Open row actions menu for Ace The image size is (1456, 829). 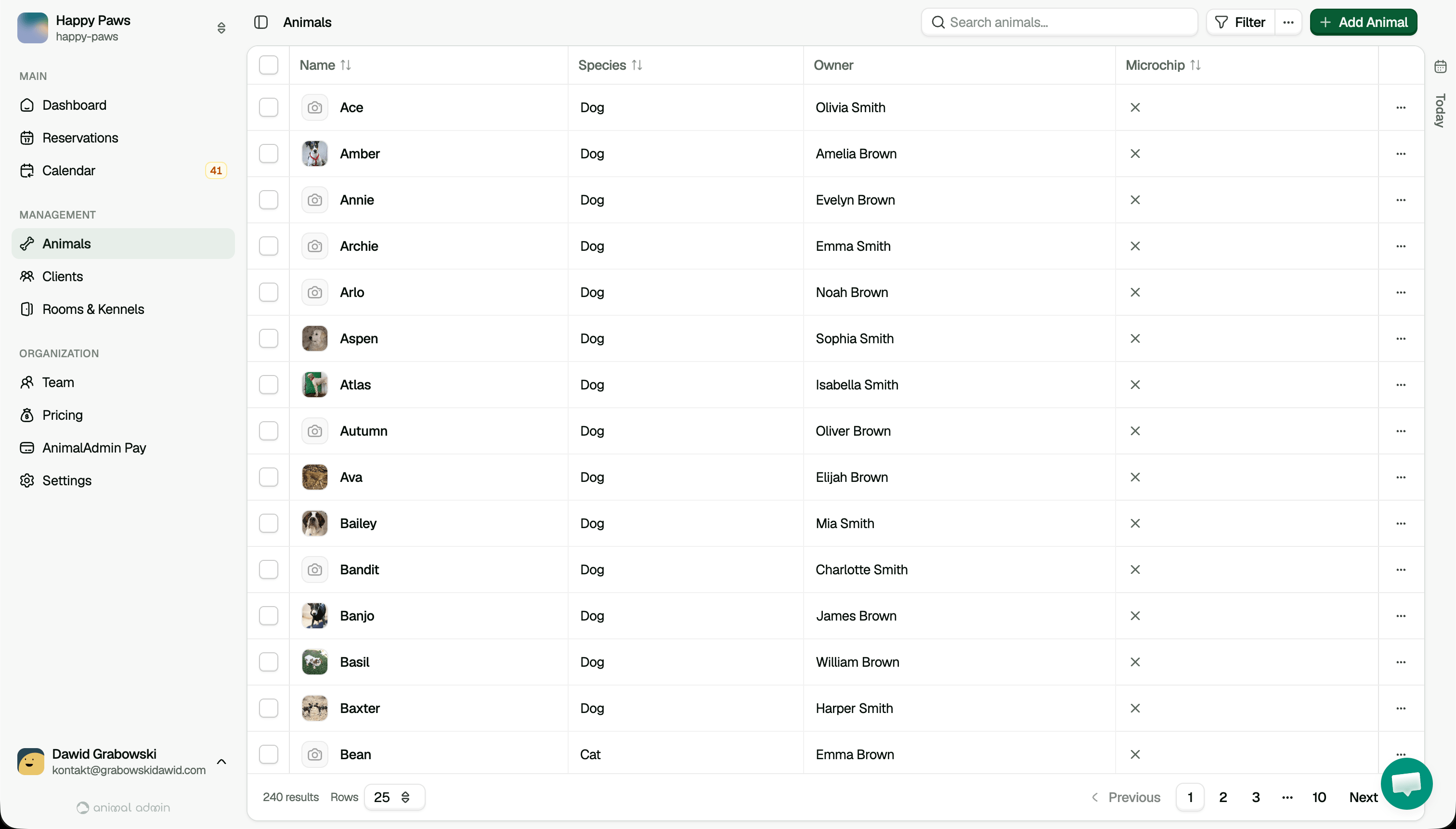pos(1401,108)
